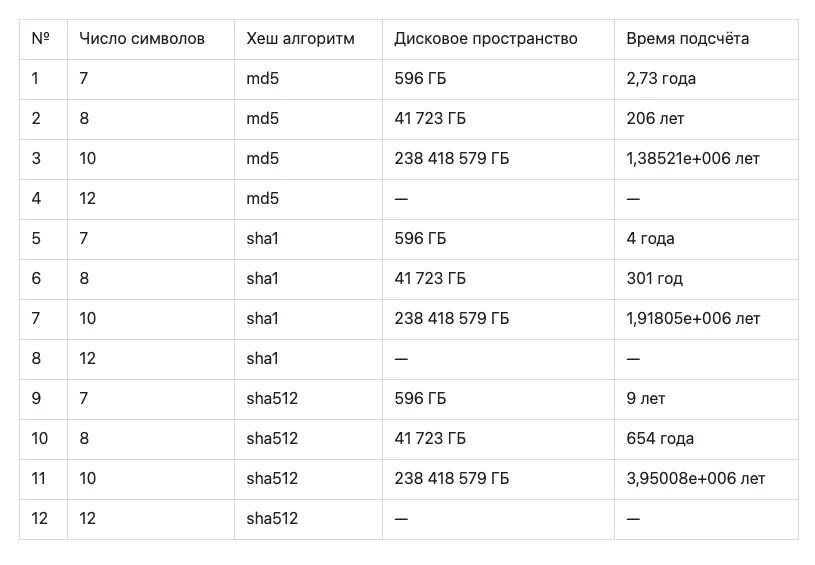Select "41 723 ГБ" in row 10

coord(430,439)
